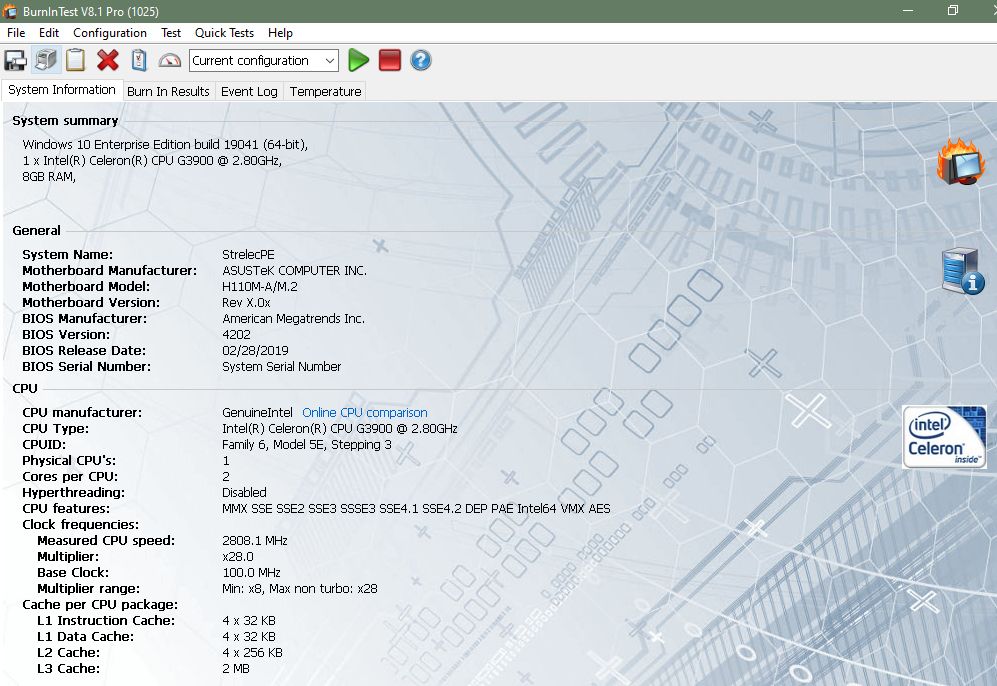Stop tests with the red stop button
This screenshot has width=997, height=686.
(x=390, y=60)
